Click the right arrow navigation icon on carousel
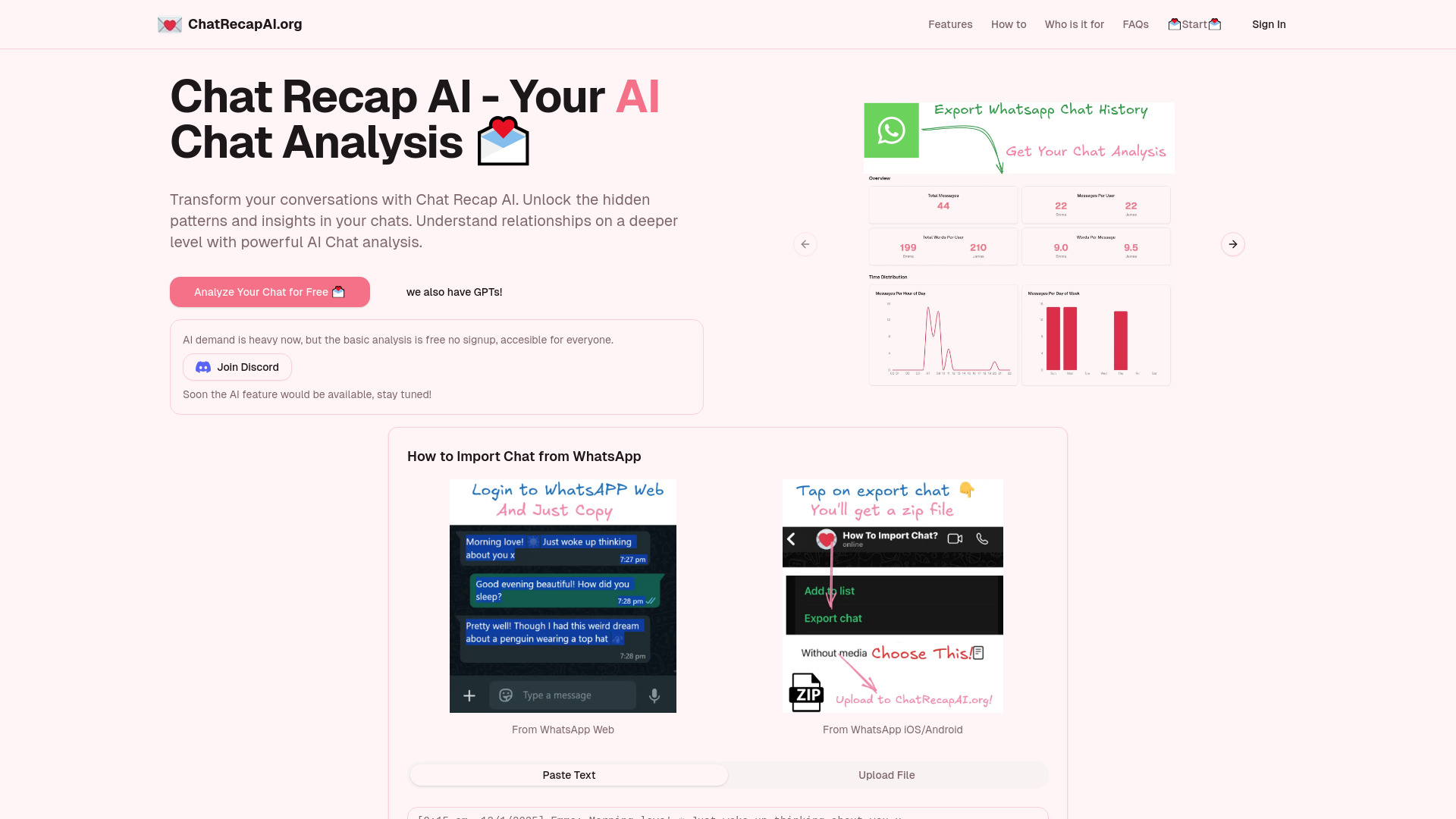The width and height of the screenshot is (1456, 819). (1233, 244)
